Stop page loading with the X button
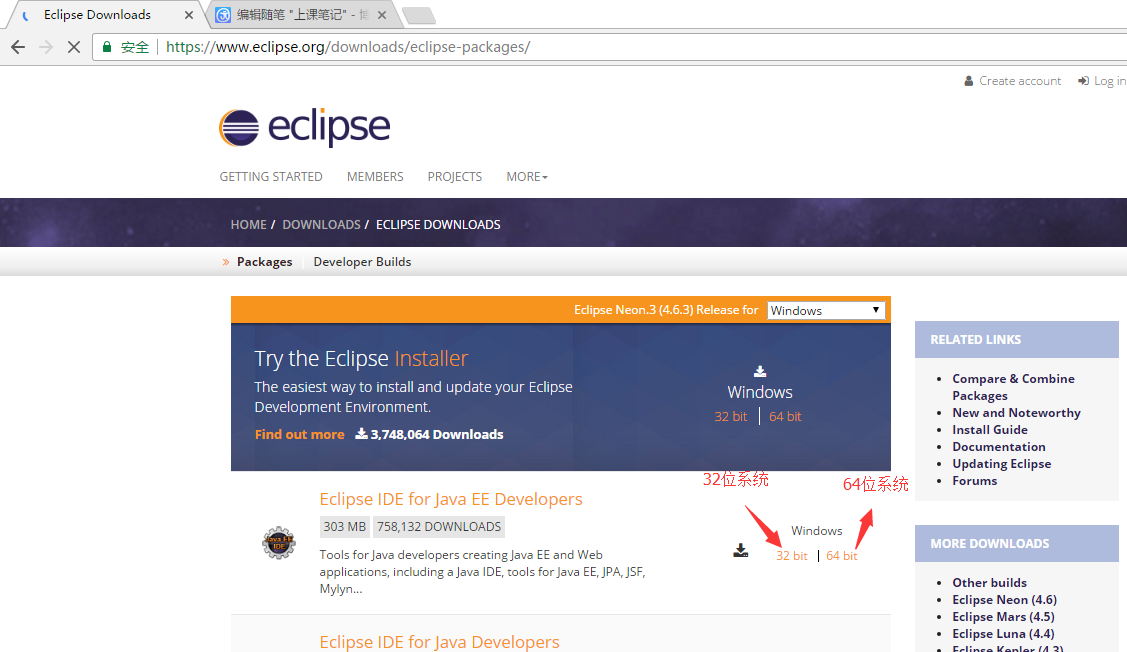 (x=73, y=47)
